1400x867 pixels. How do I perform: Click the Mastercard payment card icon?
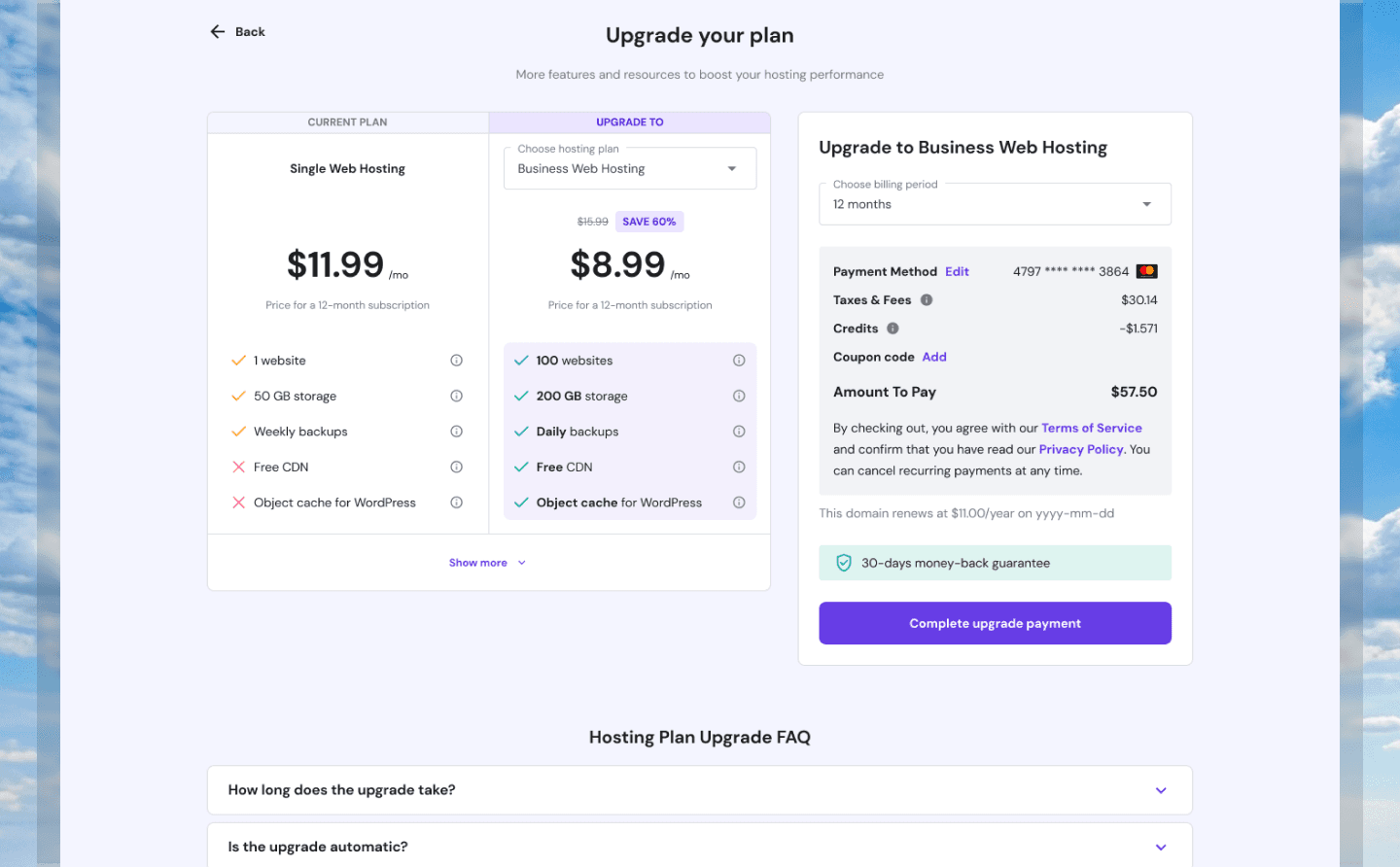click(x=1147, y=271)
